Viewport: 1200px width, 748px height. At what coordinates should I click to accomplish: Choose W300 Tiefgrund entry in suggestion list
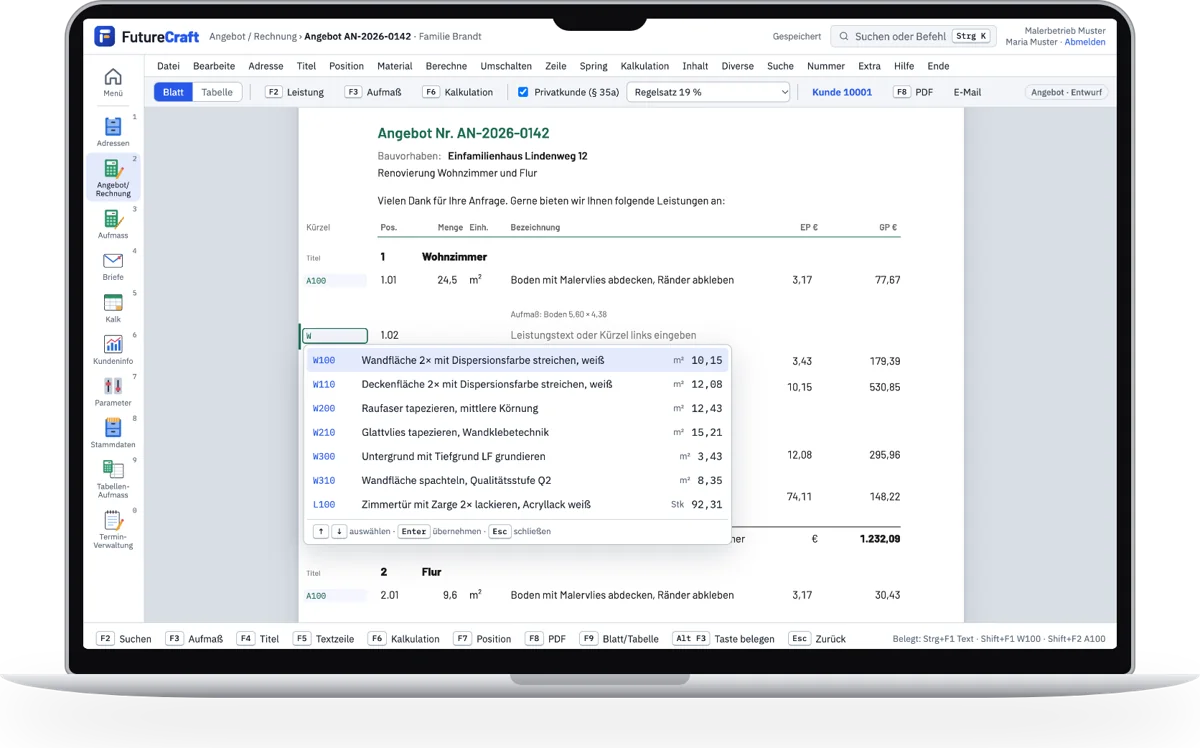click(517, 456)
